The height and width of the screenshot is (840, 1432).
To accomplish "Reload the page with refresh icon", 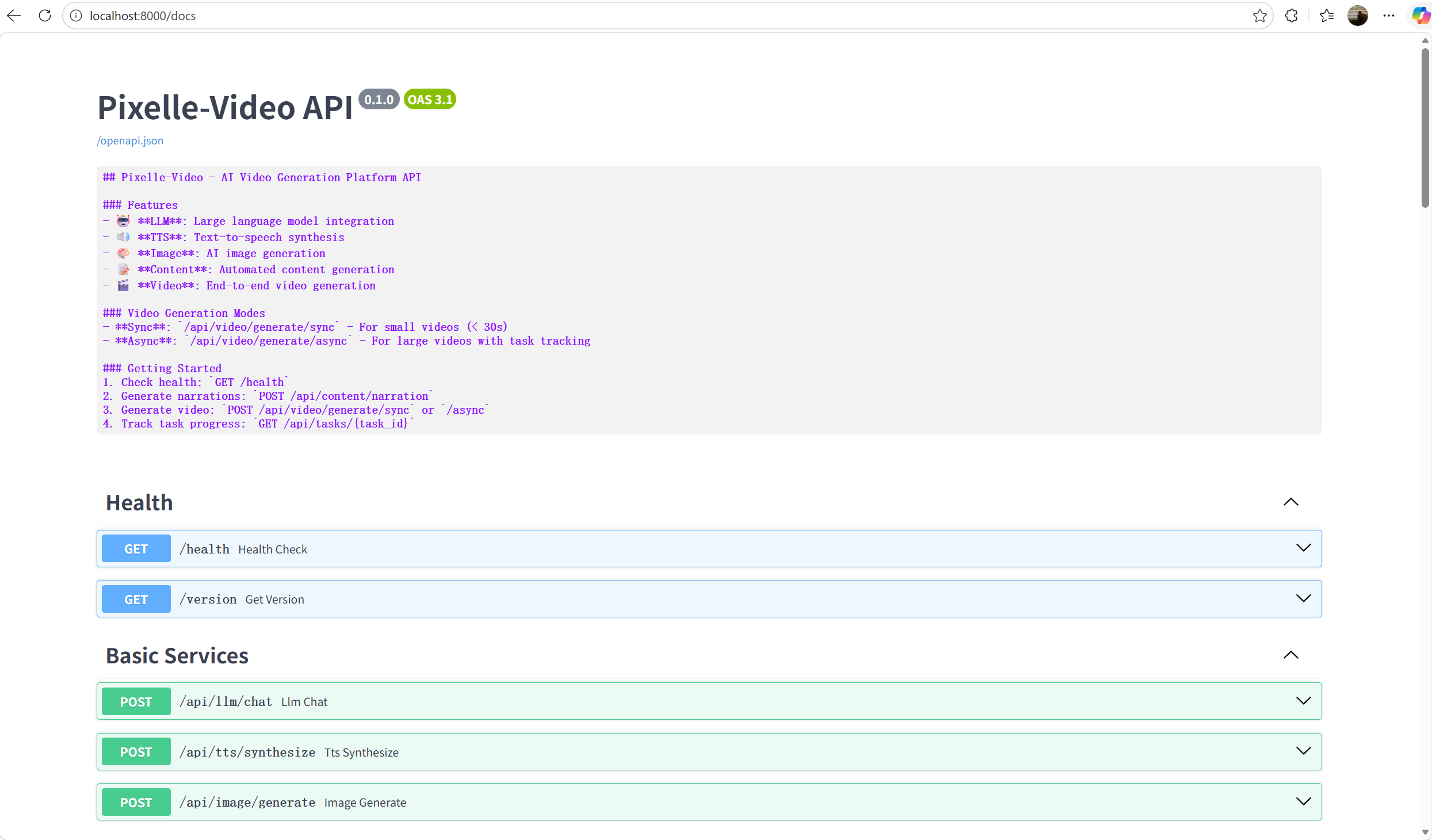I will click(45, 16).
